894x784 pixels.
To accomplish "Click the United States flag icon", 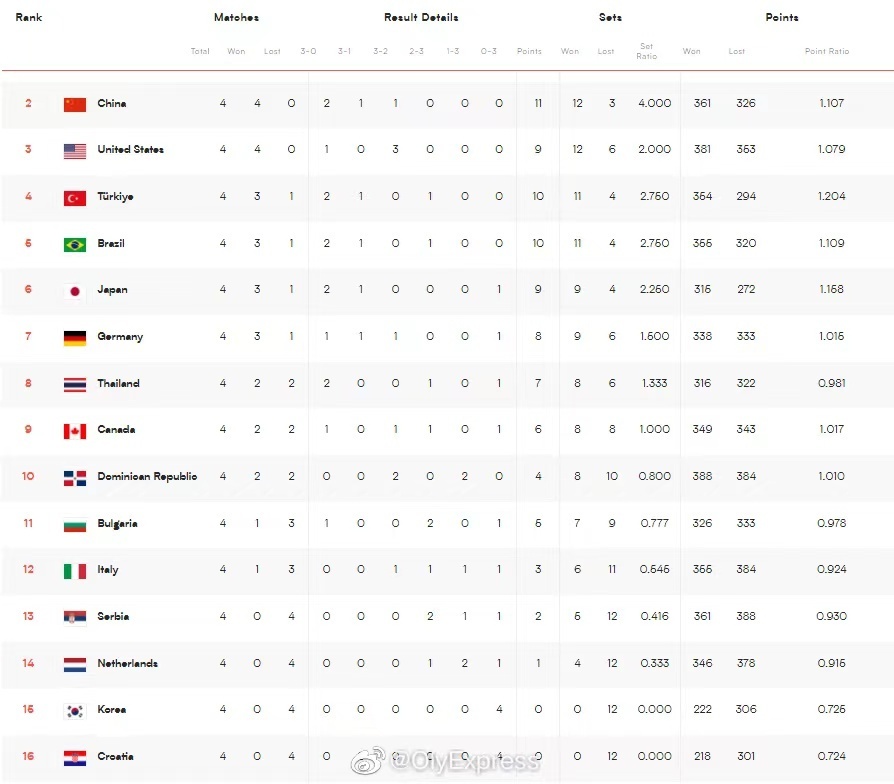I will pos(75,151).
